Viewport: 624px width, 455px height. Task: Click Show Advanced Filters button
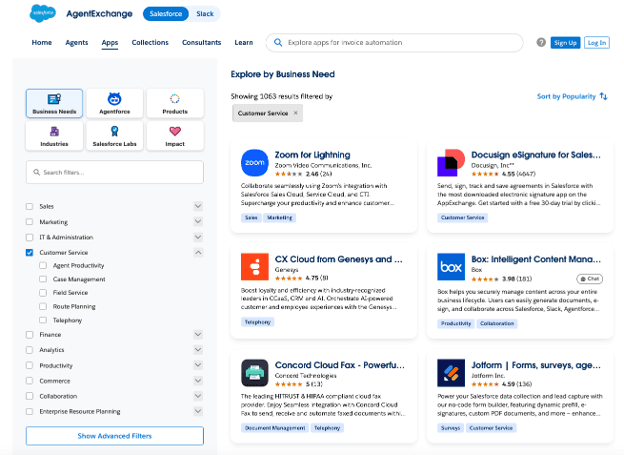tap(115, 436)
